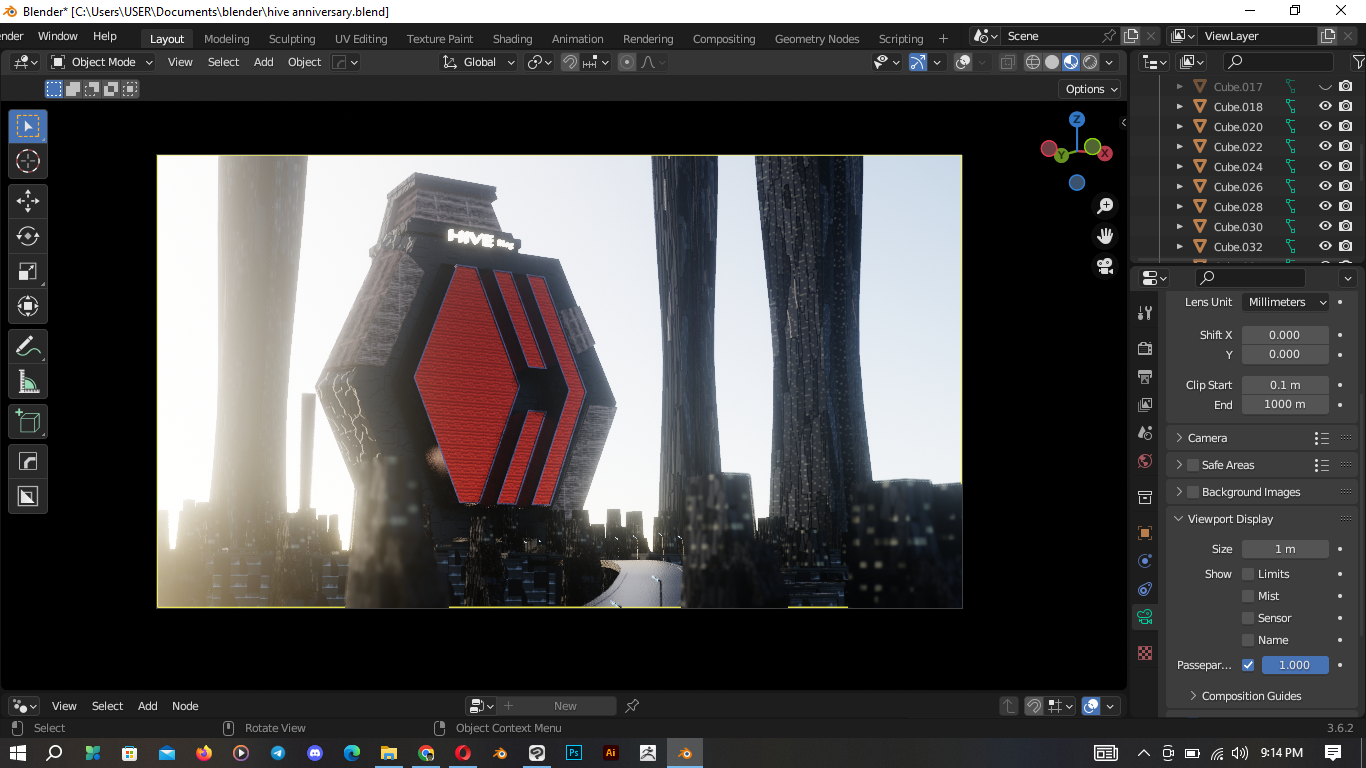Screen dimensions: 1366x768
Task: Open the viewport shading options dropdown arrow
Action: 1109,62
